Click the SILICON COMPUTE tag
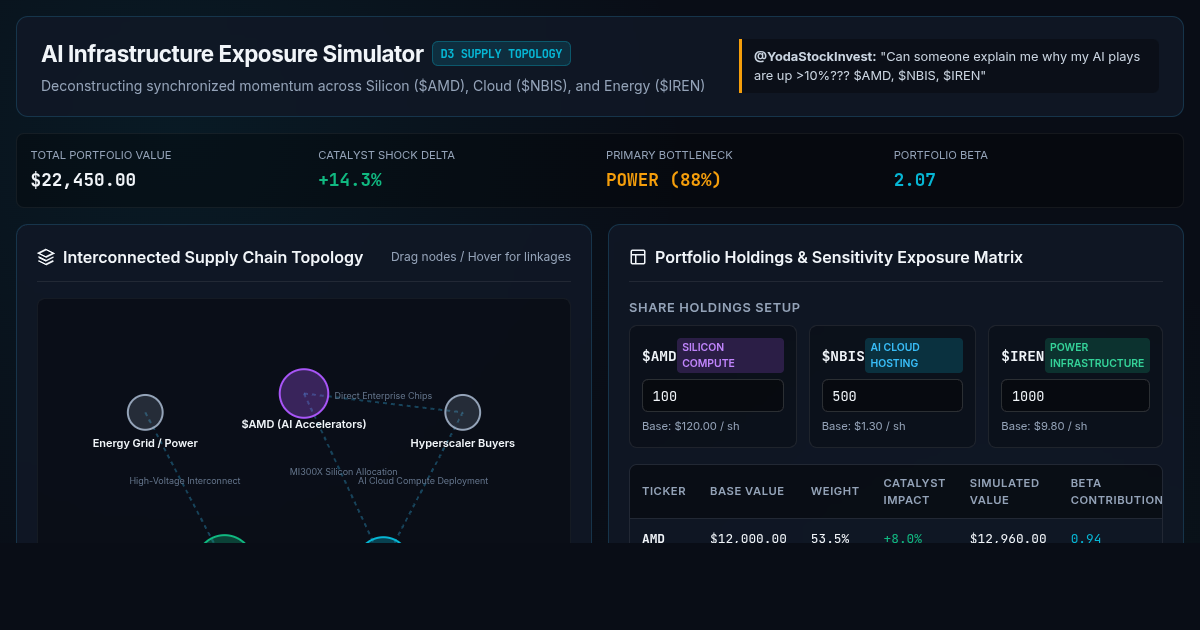 pyautogui.click(x=730, y=355)
